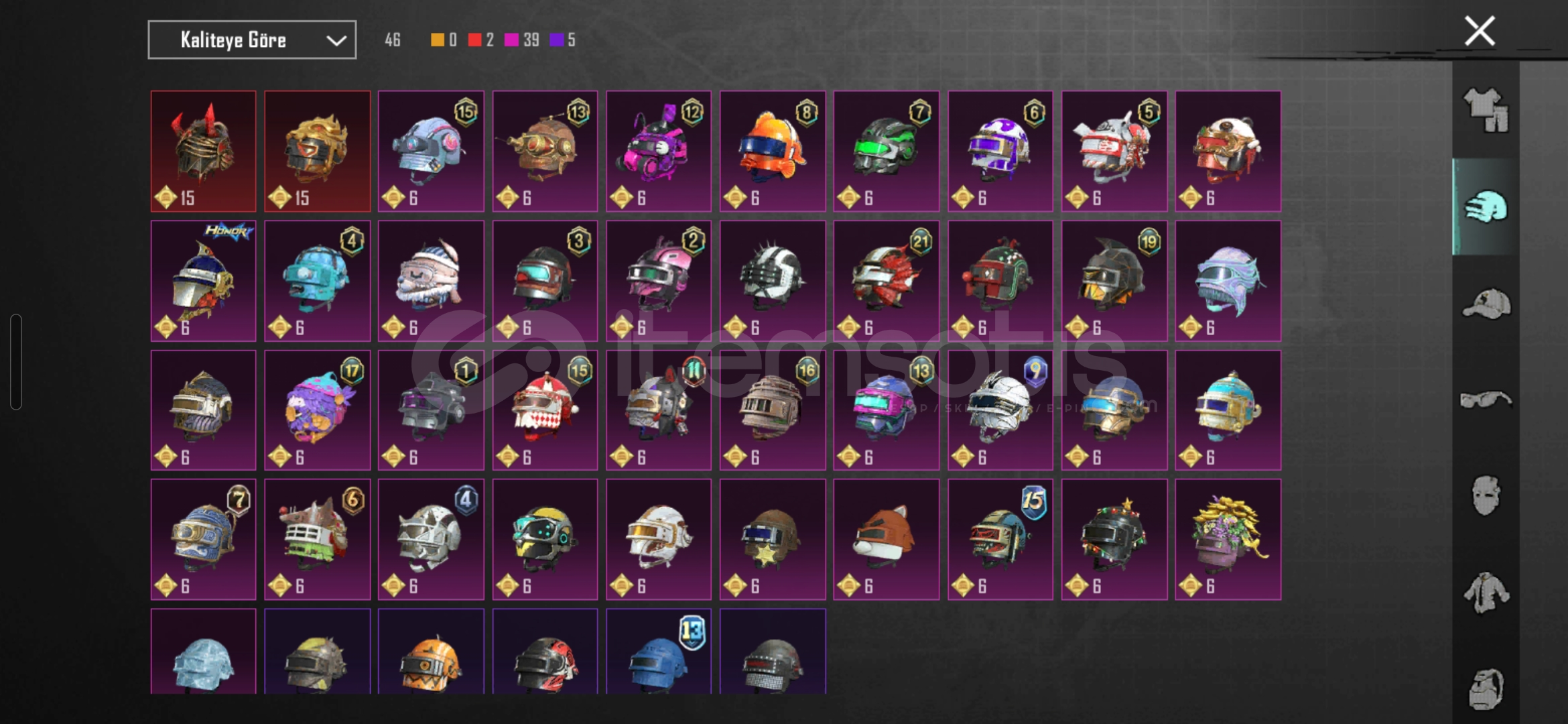Expand the Kaliteye Göre sort dropdown
The image size is (1568, 724).
click(252, 40)
